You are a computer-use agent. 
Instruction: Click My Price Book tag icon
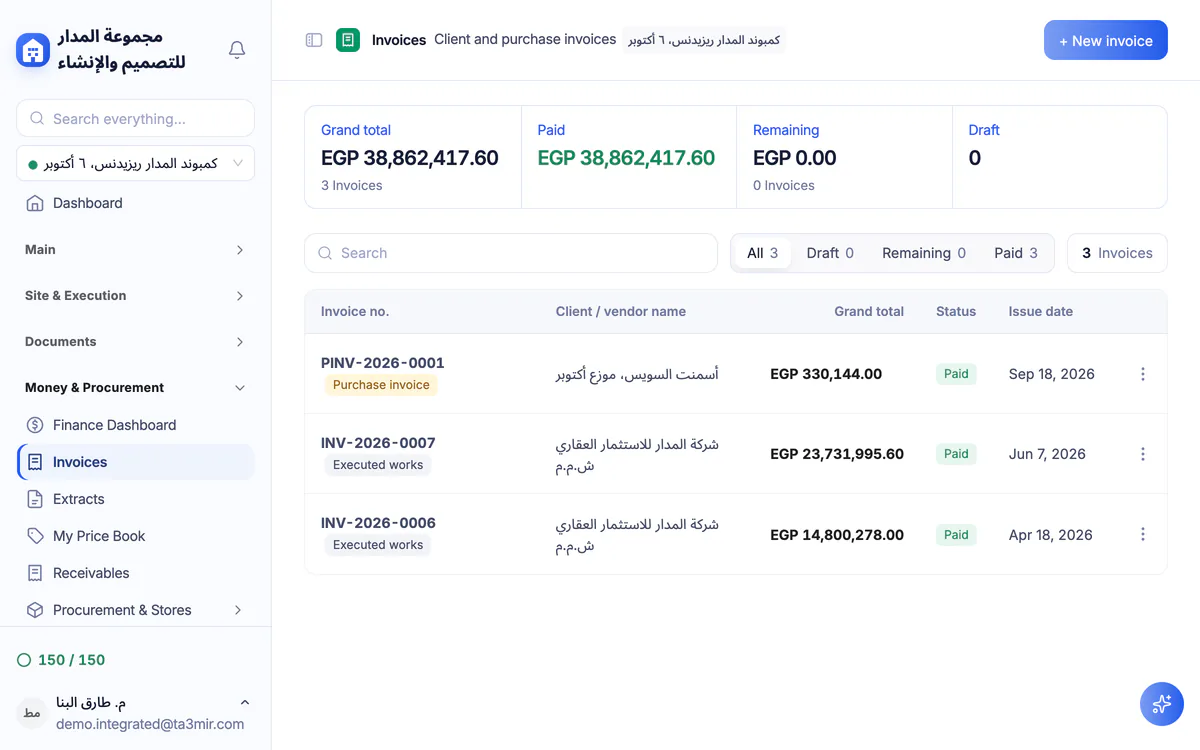35,536
